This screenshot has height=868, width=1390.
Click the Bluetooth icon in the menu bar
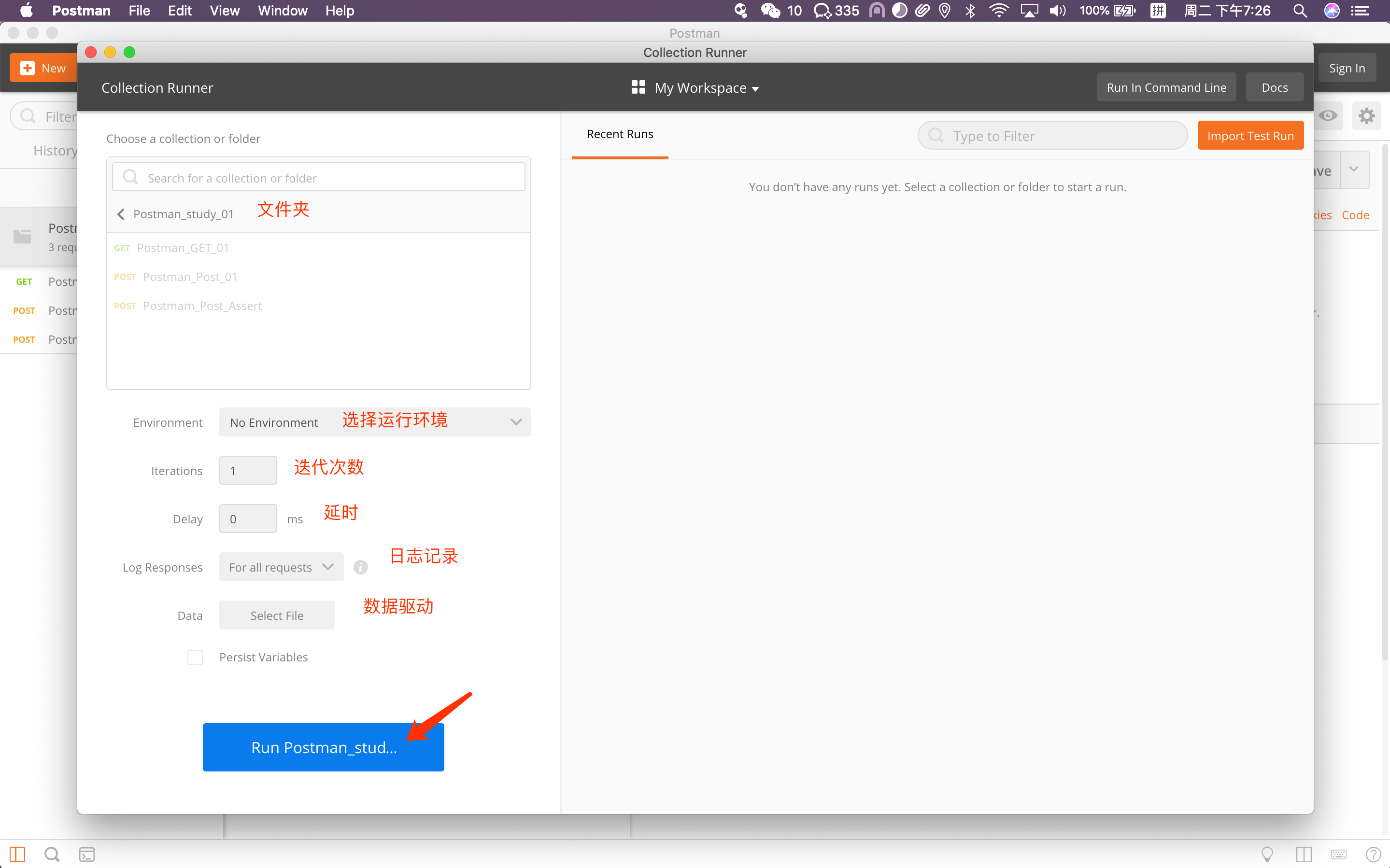970,10
